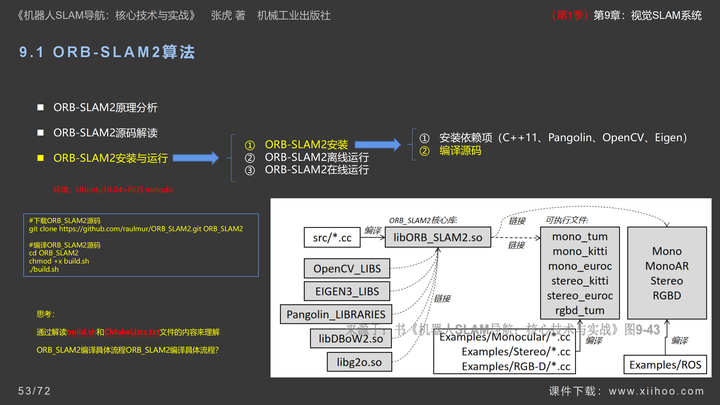Click 'rgbd_tum' in the executables list
The image size is (720, 405).
click(580, 310)
